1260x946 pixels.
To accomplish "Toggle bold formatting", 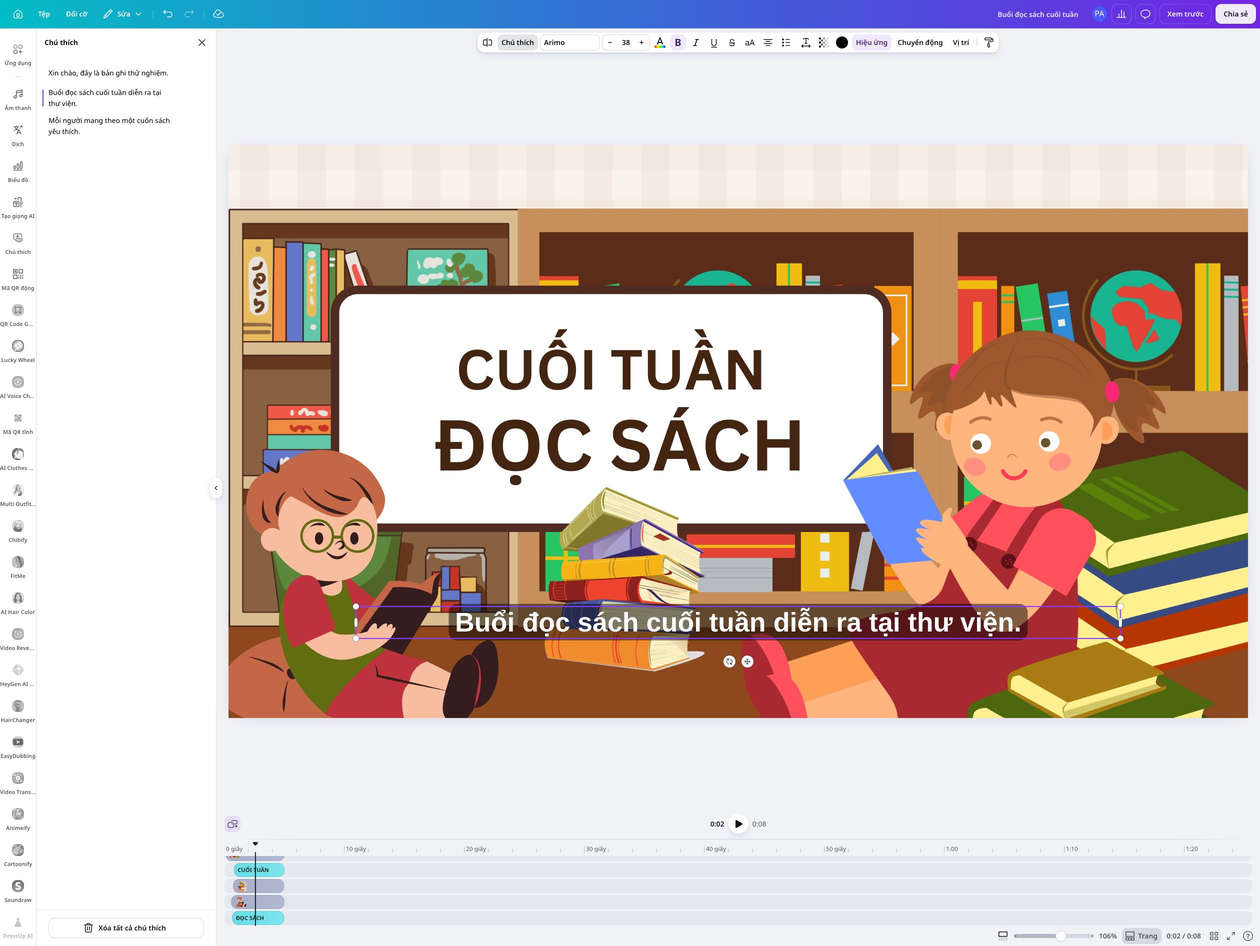I will [x=678, y=43].
